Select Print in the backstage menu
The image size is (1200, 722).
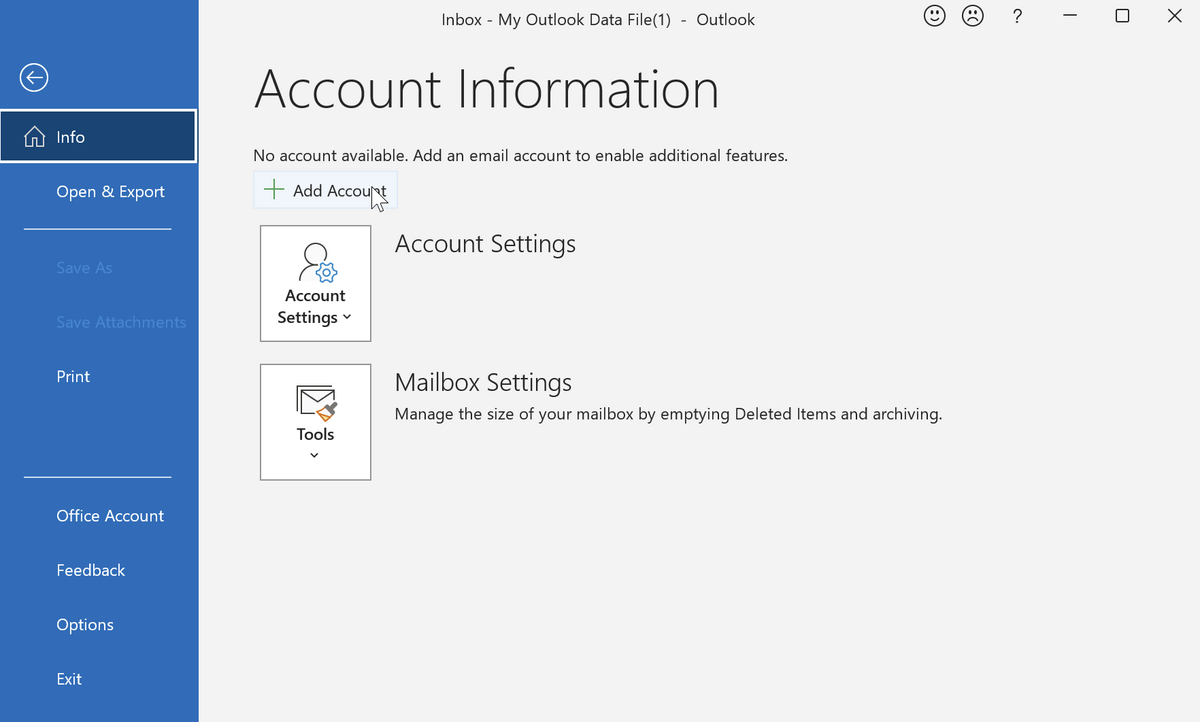[73, 376]
